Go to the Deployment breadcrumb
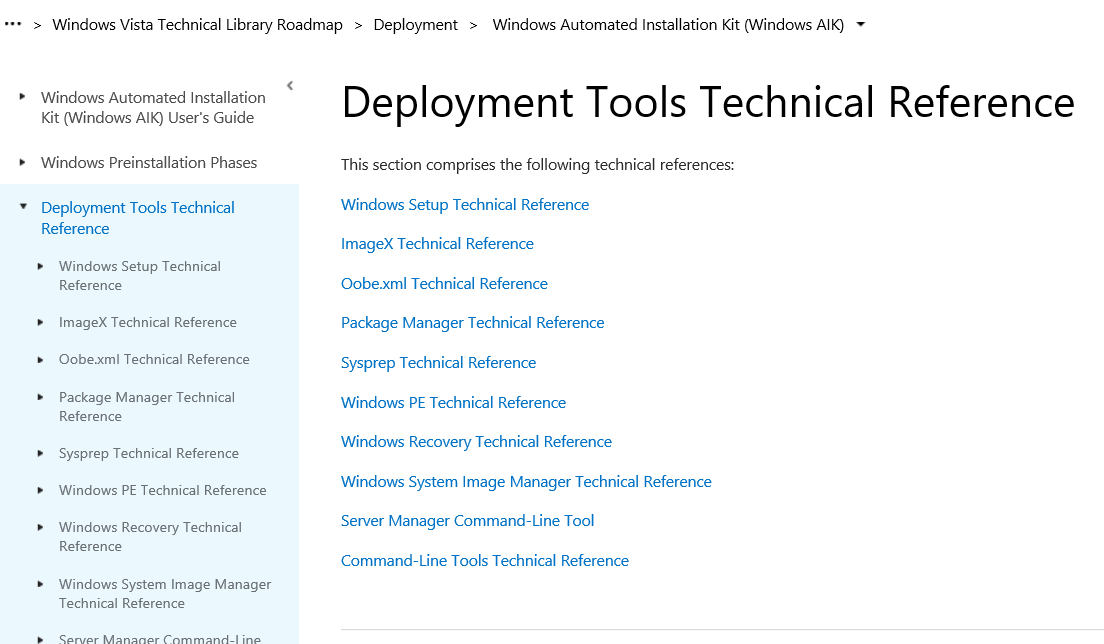1104x644 pixels. click(x=415, y=25)
